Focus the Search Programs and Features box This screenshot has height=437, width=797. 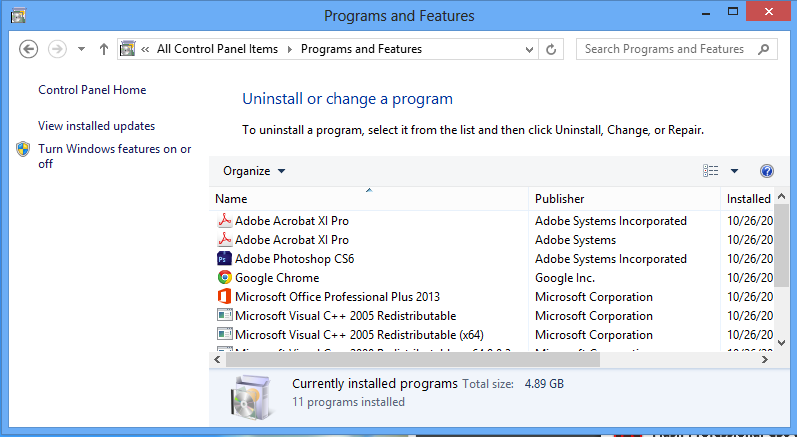click(677, 49)
